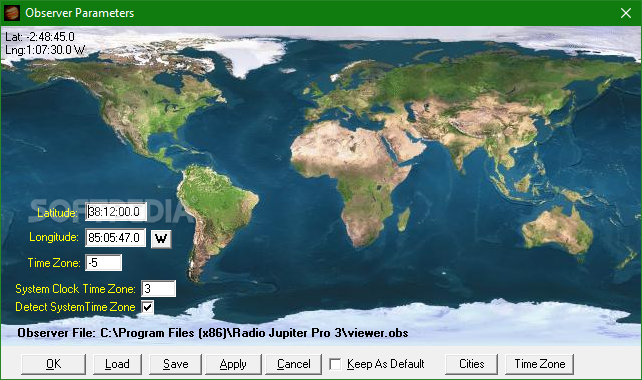642x380 pixels.
Task: Edit the Time Zone field
Action: pyautogui.click(x=103, y=263)
